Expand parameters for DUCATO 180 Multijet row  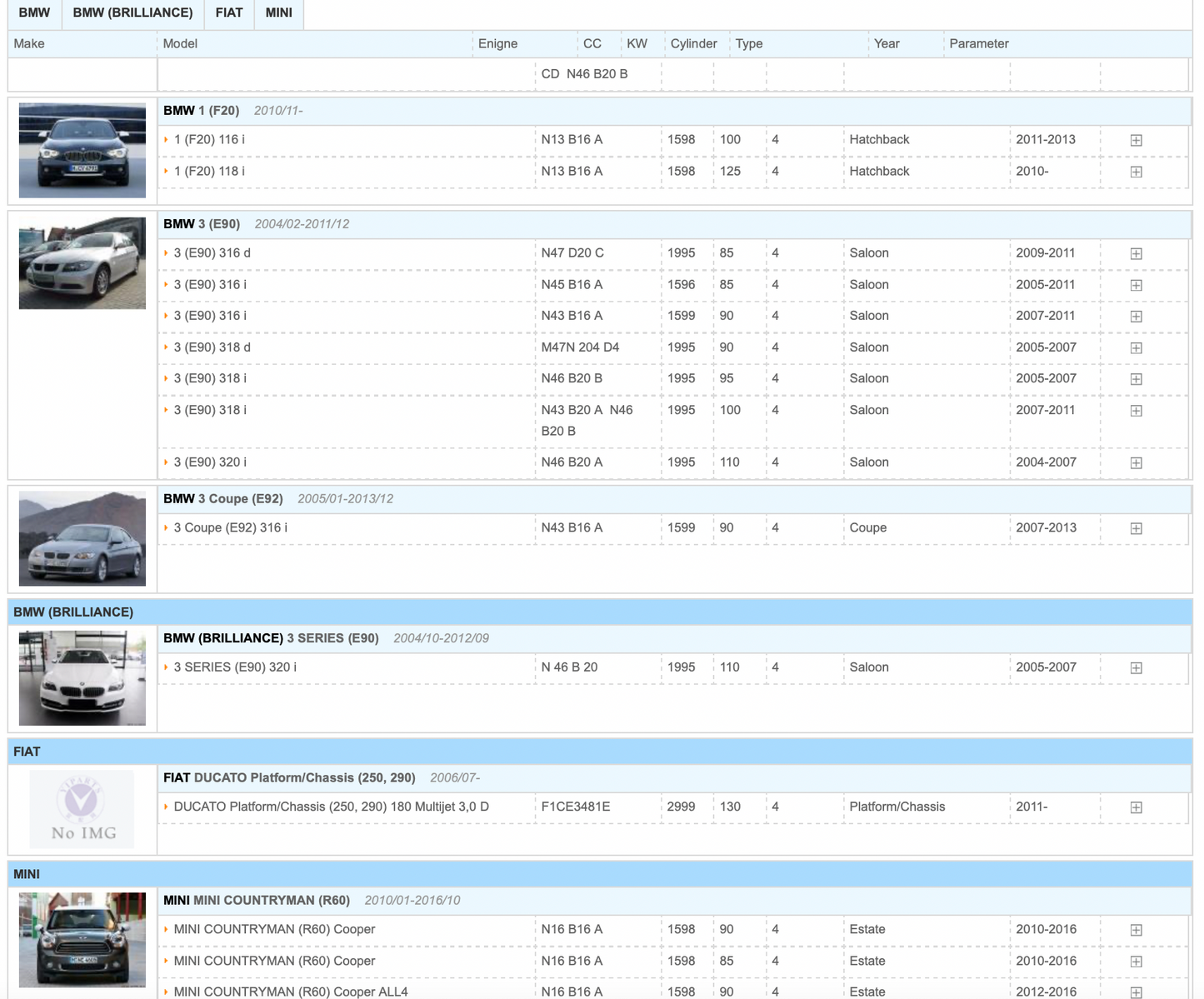pos(1136,807)
